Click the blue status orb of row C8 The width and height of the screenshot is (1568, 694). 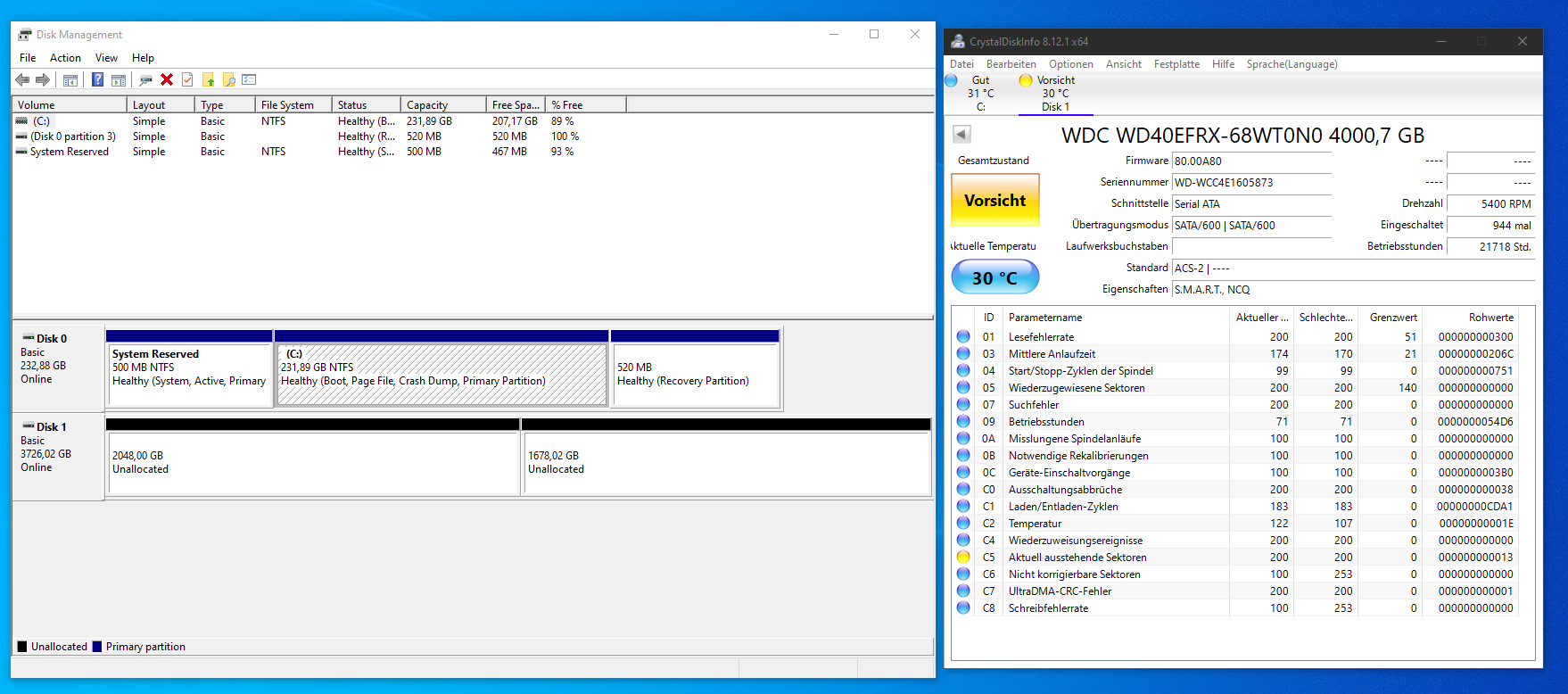(x=963, y=607)
